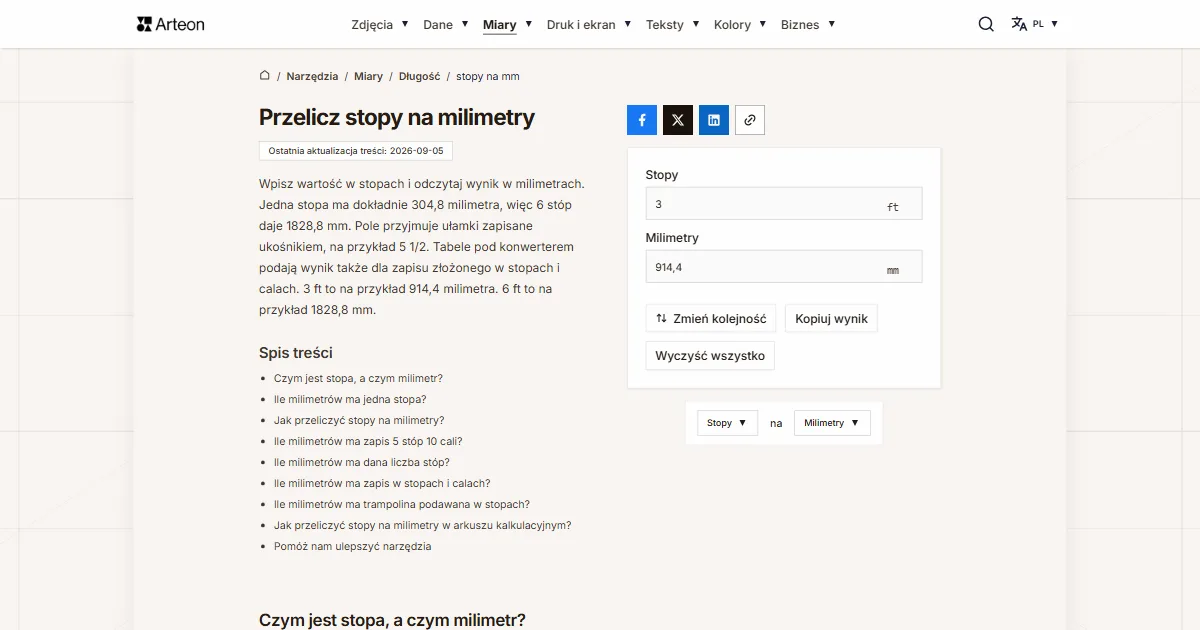Expand the Kolory menu
The image size is (1200, 630).
click(740, 24)
